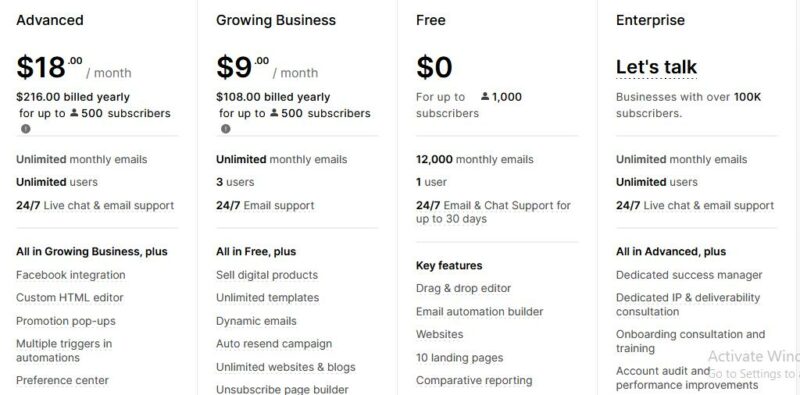This screenshot has height=395, width=800.
Task: Click info icon under Growing Business subscribers
Action: click(226, 129)
